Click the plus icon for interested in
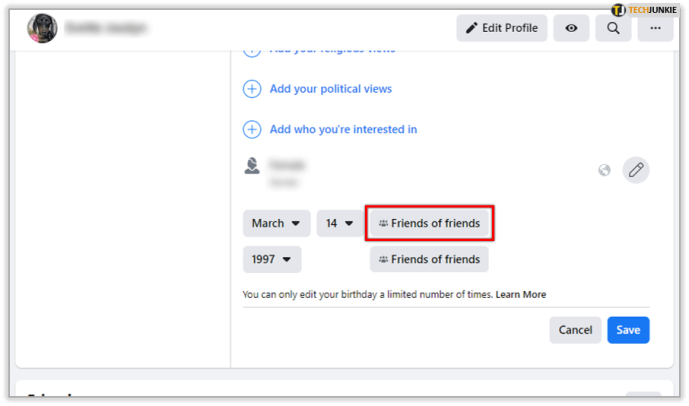The height and width of the screenshot is (406, 689). [x=252, y=129]
